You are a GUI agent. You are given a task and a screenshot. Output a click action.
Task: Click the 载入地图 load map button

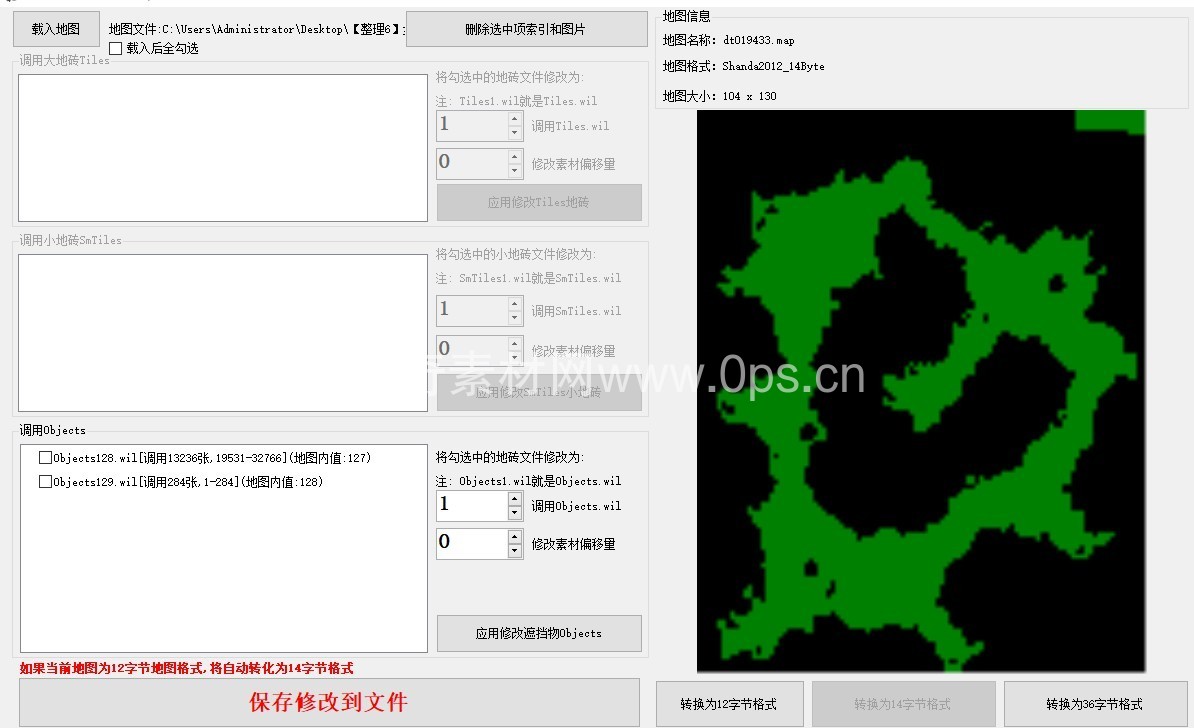56,29
